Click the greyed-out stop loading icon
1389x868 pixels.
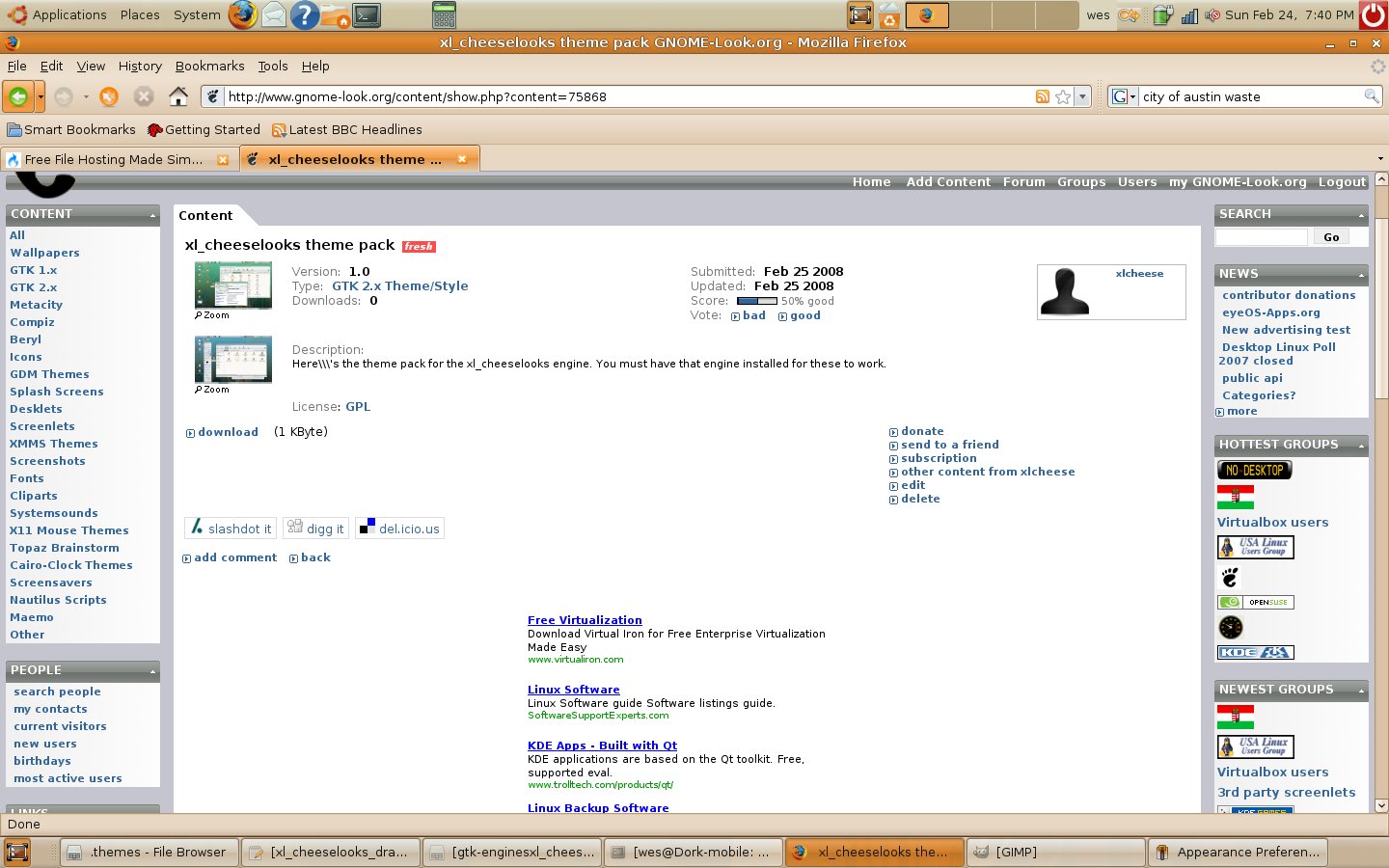pos(144,96)
